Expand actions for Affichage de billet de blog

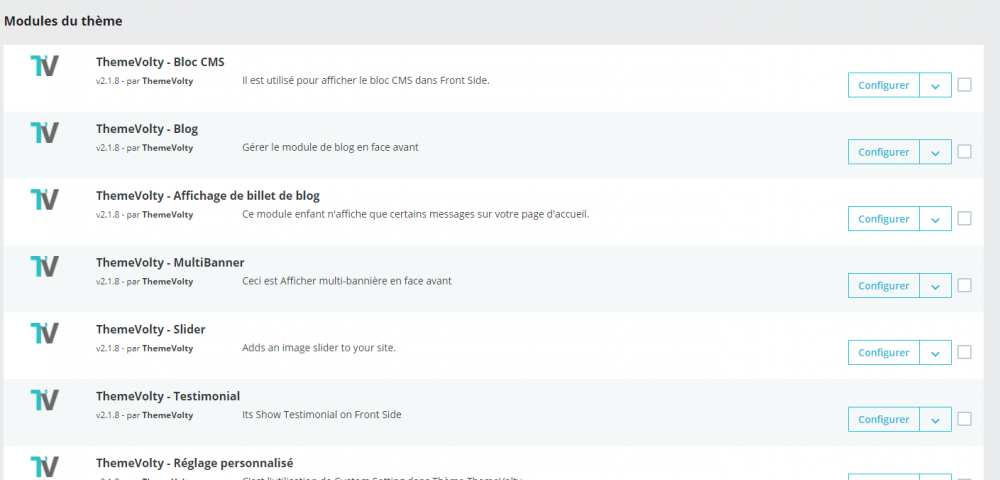tap(936, 219)
